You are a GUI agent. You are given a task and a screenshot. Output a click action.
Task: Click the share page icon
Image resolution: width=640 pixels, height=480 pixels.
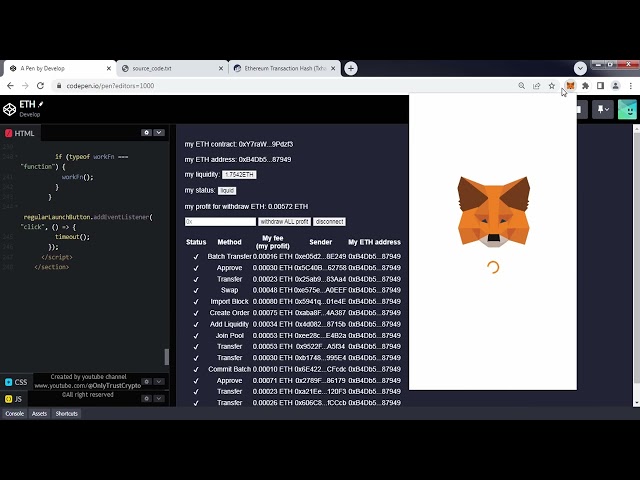click(x=536, y=86)
